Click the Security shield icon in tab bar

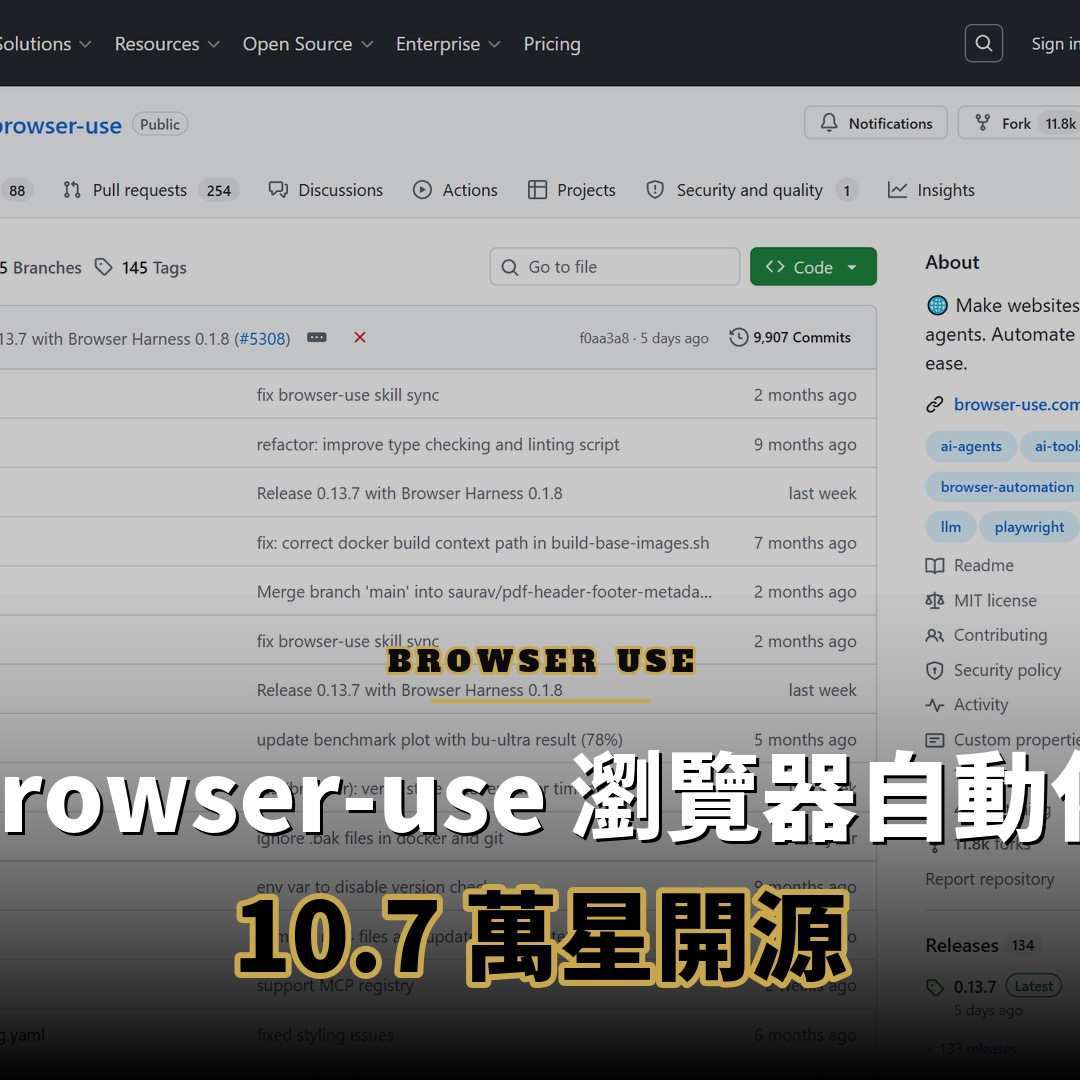[655, 189]
